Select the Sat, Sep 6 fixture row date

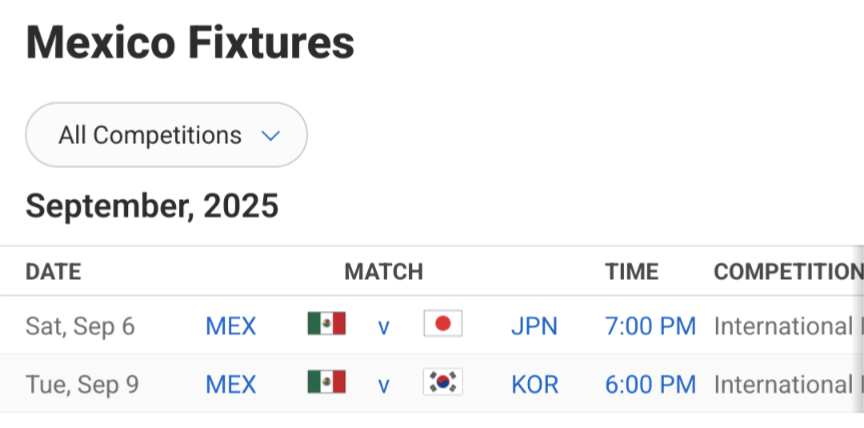pos(80,326)
